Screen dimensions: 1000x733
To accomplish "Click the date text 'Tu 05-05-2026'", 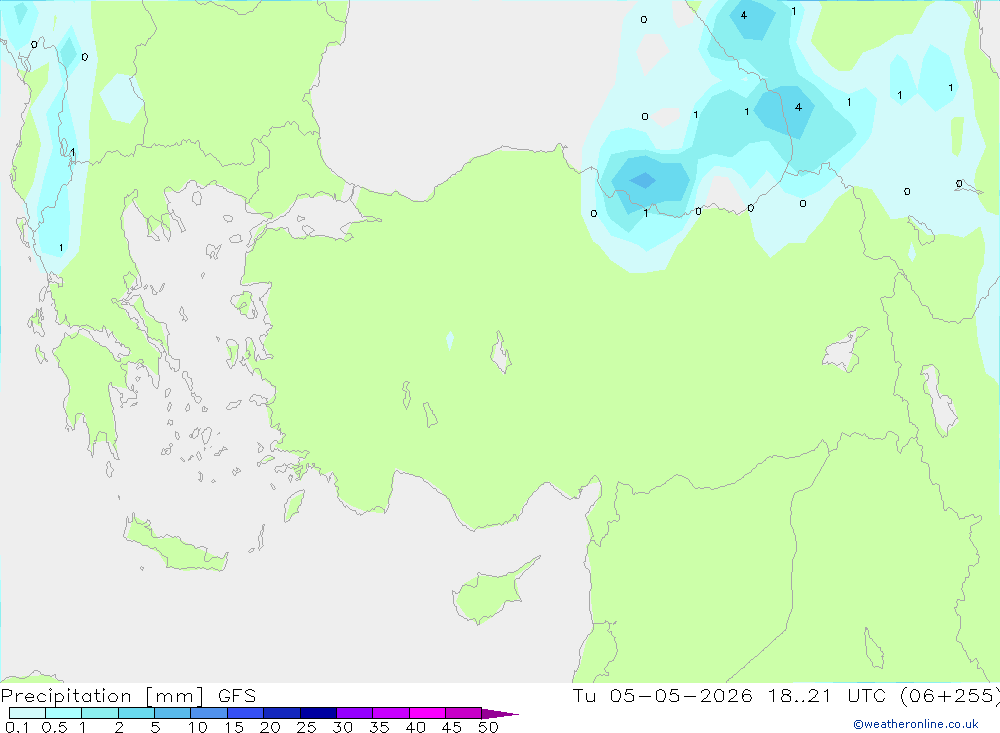I will 662,696.
